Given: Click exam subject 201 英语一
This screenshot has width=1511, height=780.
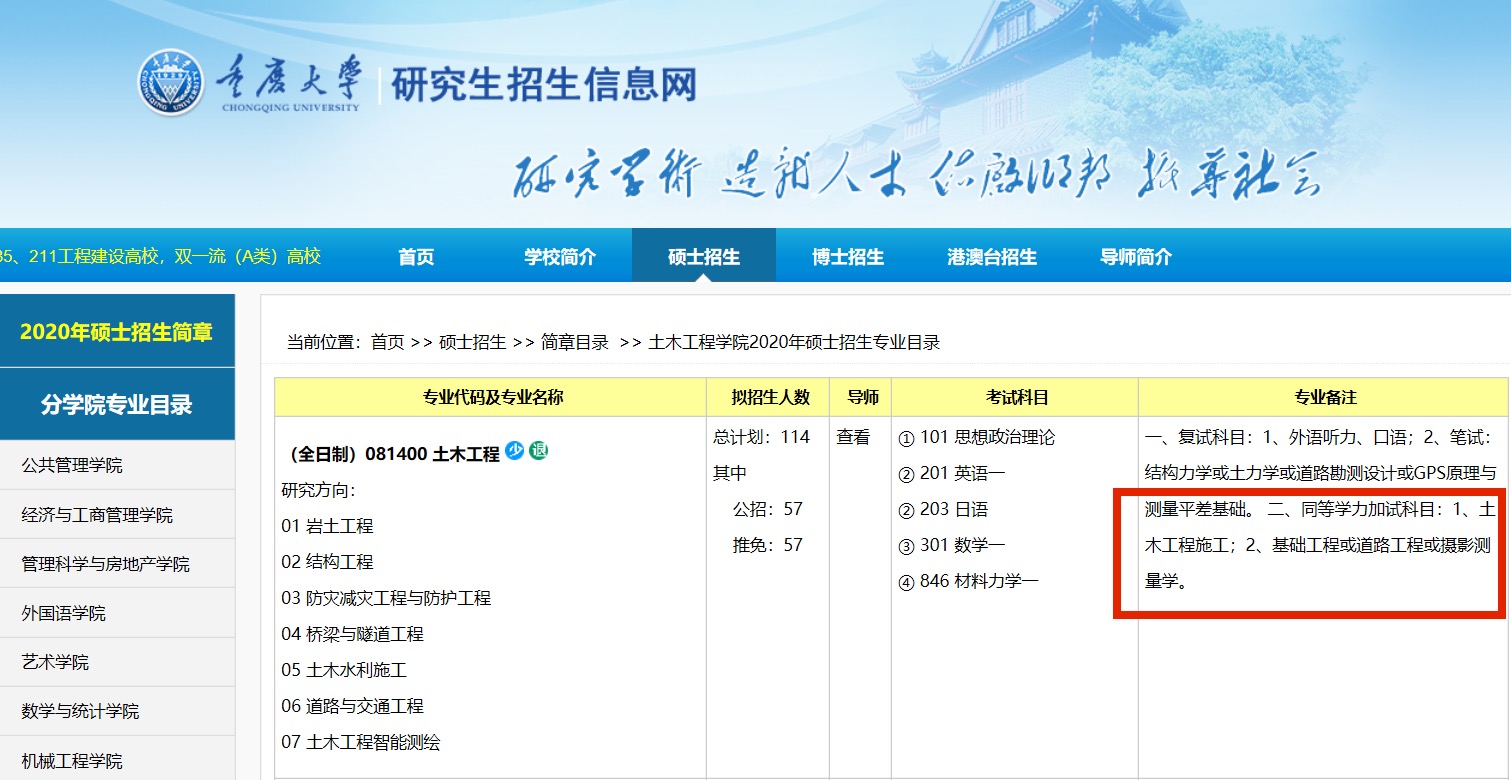Looking at the screenshot, I should 951,473.
